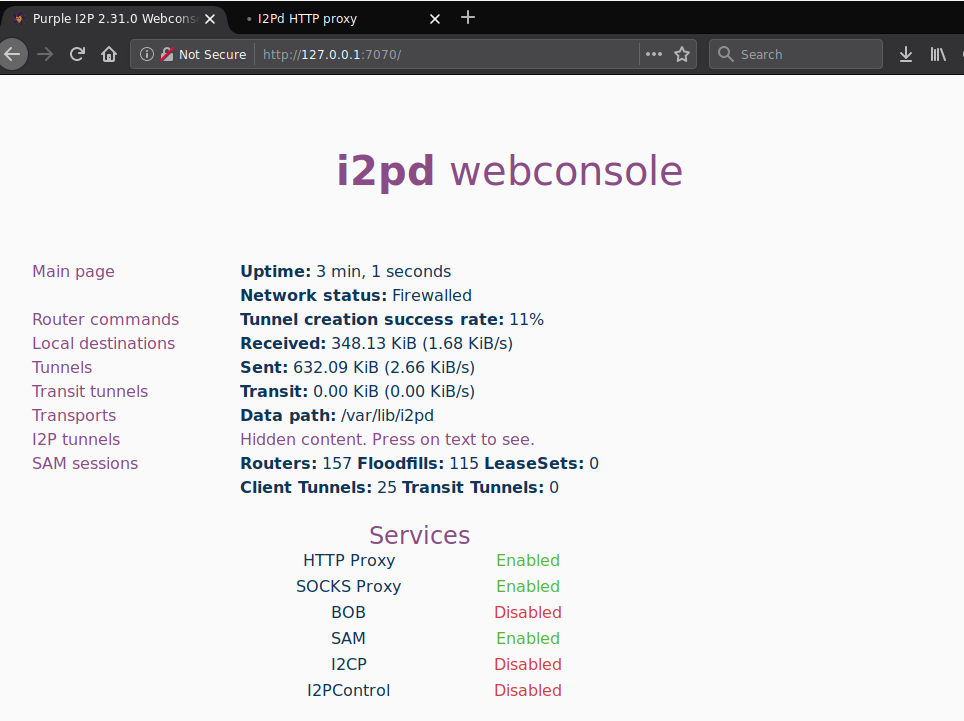The height and width of the screenshot is (721, 964).
Task: Click the SOCKS Proxy service label
Action: [349, 586]
